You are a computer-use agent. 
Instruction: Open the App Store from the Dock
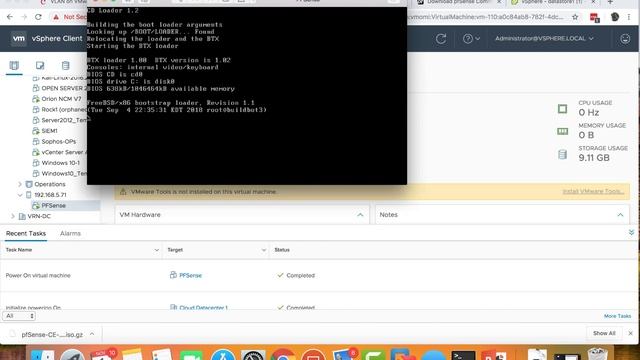(222, 355)
